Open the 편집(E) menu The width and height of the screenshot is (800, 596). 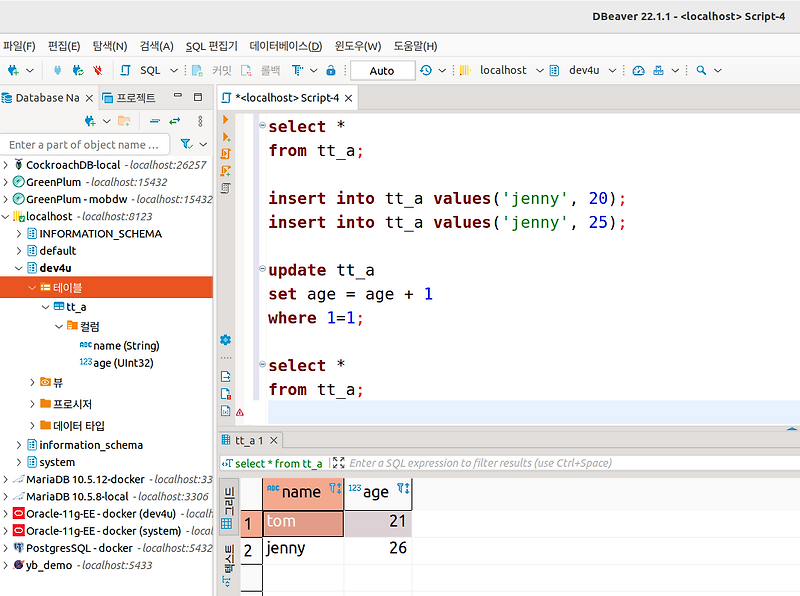(64, 46)
